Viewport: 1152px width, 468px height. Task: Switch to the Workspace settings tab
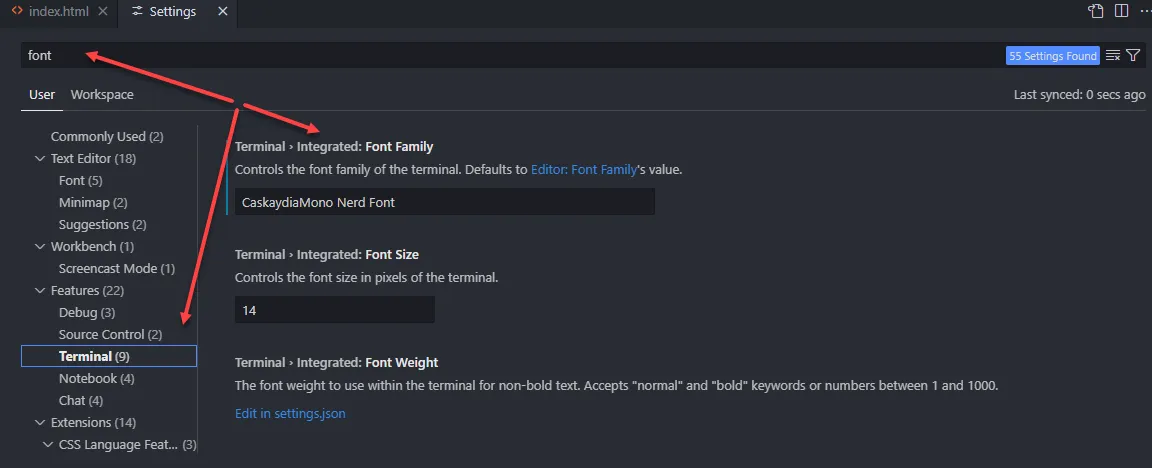pyautogui.click(x=102, y=95)
